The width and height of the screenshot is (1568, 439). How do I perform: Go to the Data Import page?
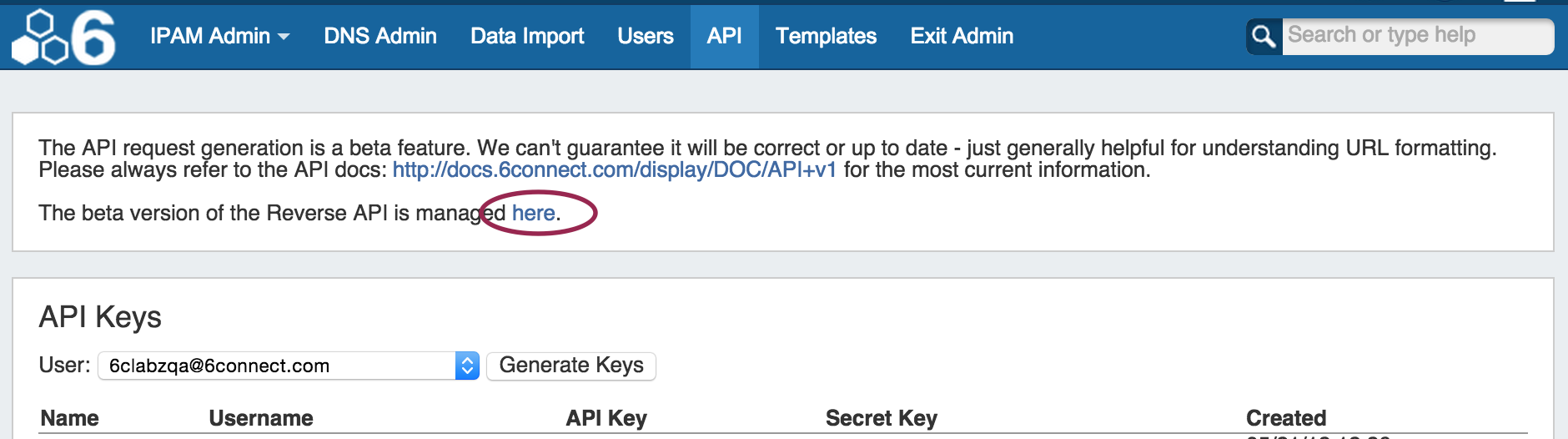(527, 36)
